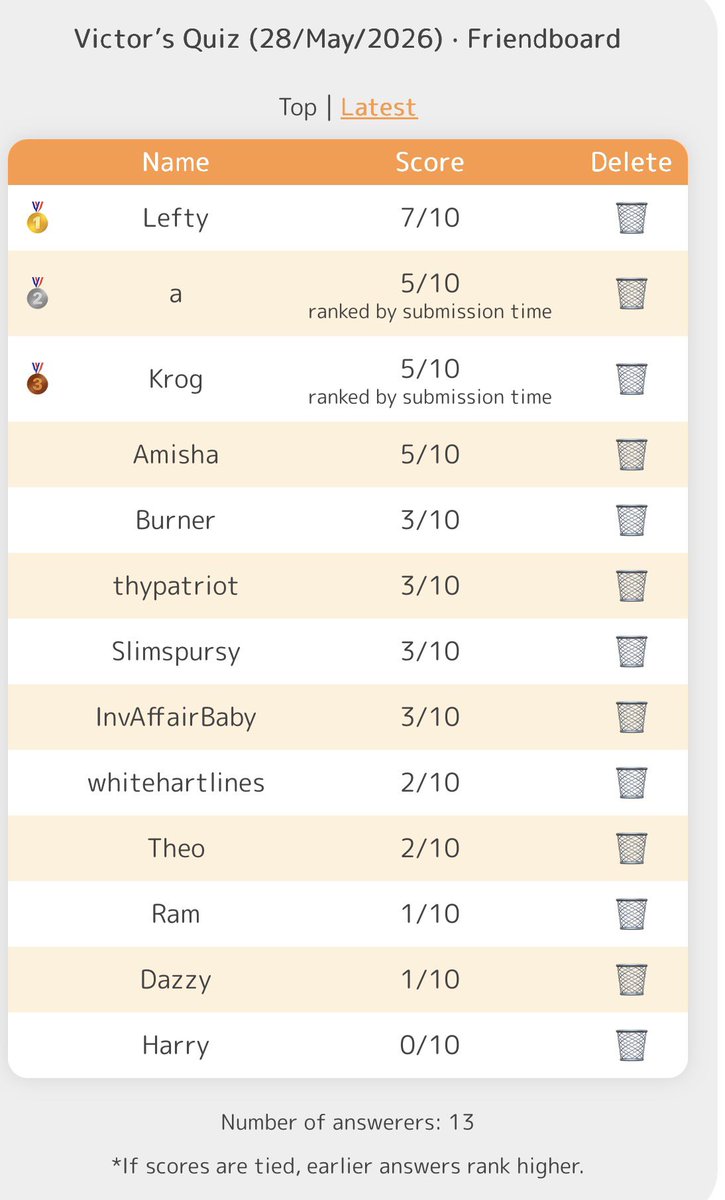Click the Name column header
The width and height of the screenshot is (725, 1200).
click(x=176, y=162)
